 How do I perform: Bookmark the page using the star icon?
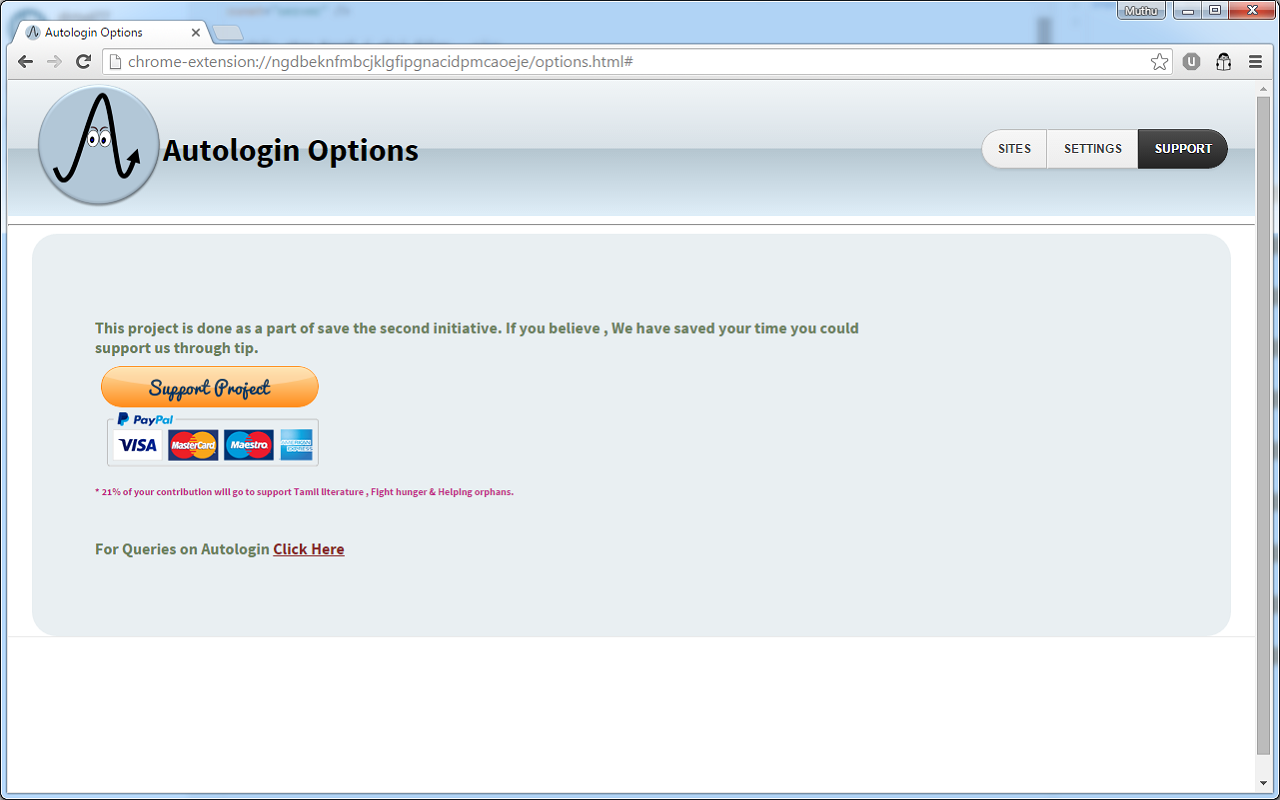[x=1159, y=61]
